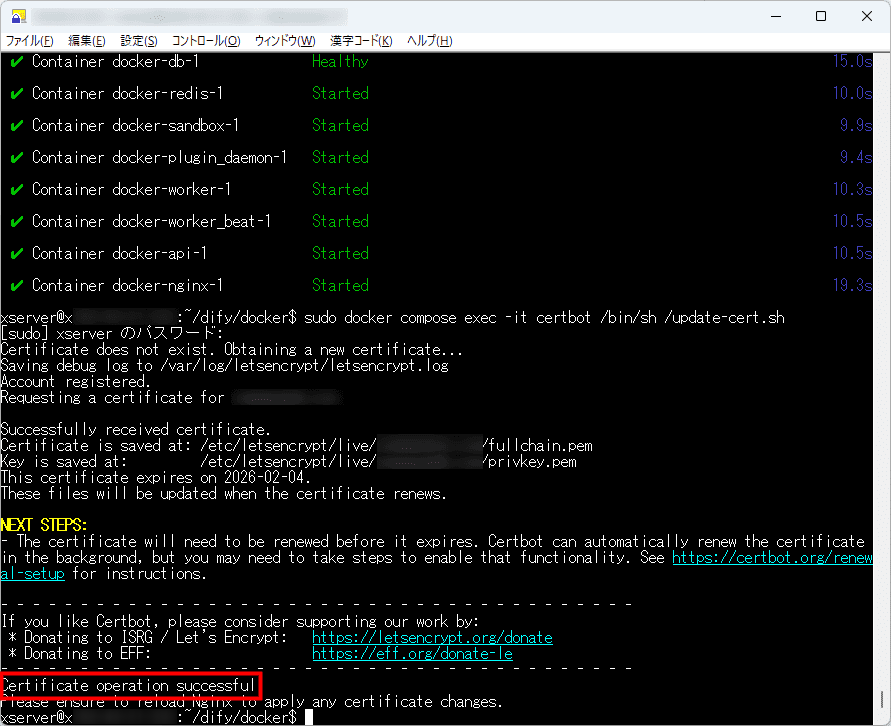This screenshot has width=891, height=726.
Task: Open the certbot.org renewal setup link
Action: click(768, 558)
